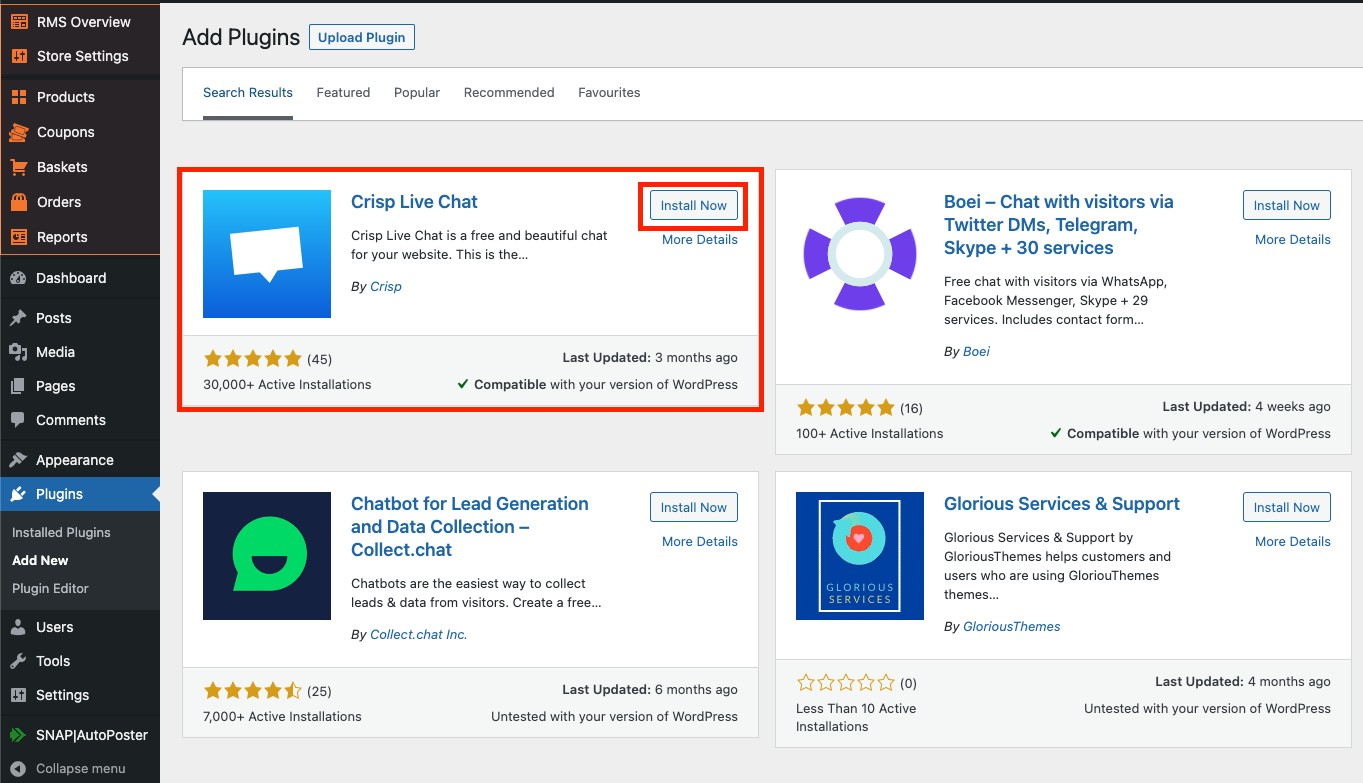Viewport: 1363px width, 783px height.
Task: Install the Collect.chat chatbot plugin
Action: (x=694, y=507)
